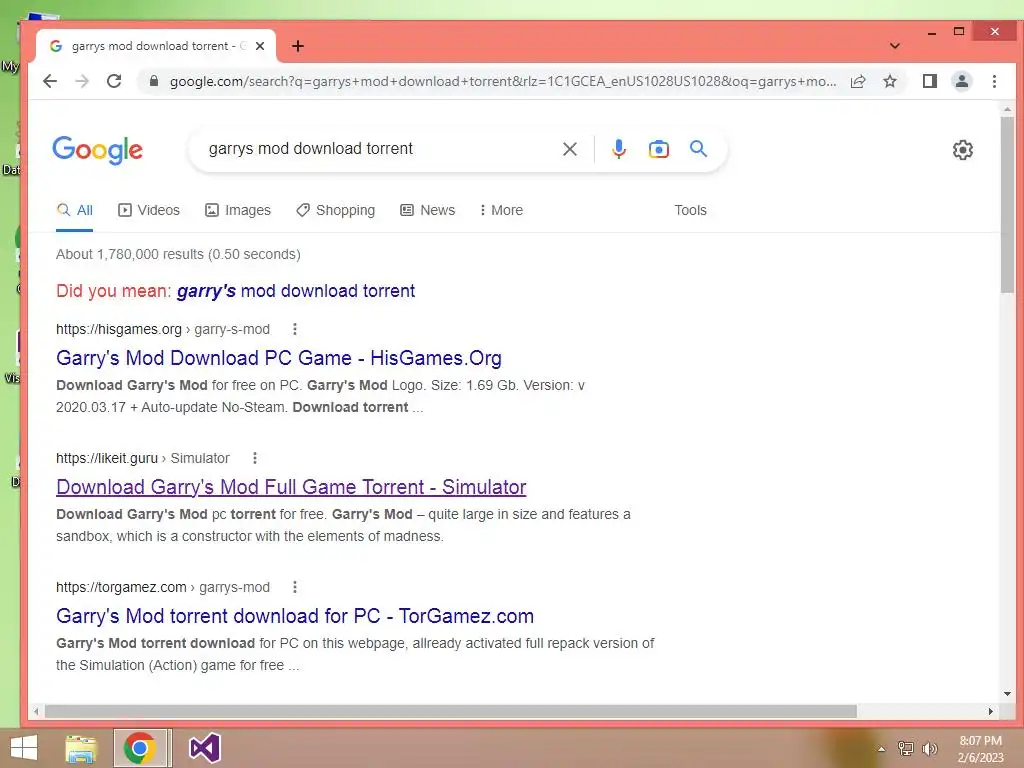Expand the More search filters menu

501,210
